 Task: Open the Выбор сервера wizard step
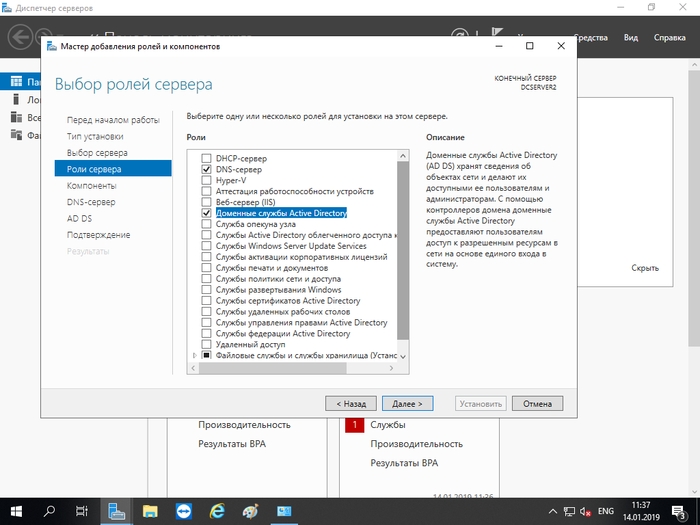pos(97,153)
